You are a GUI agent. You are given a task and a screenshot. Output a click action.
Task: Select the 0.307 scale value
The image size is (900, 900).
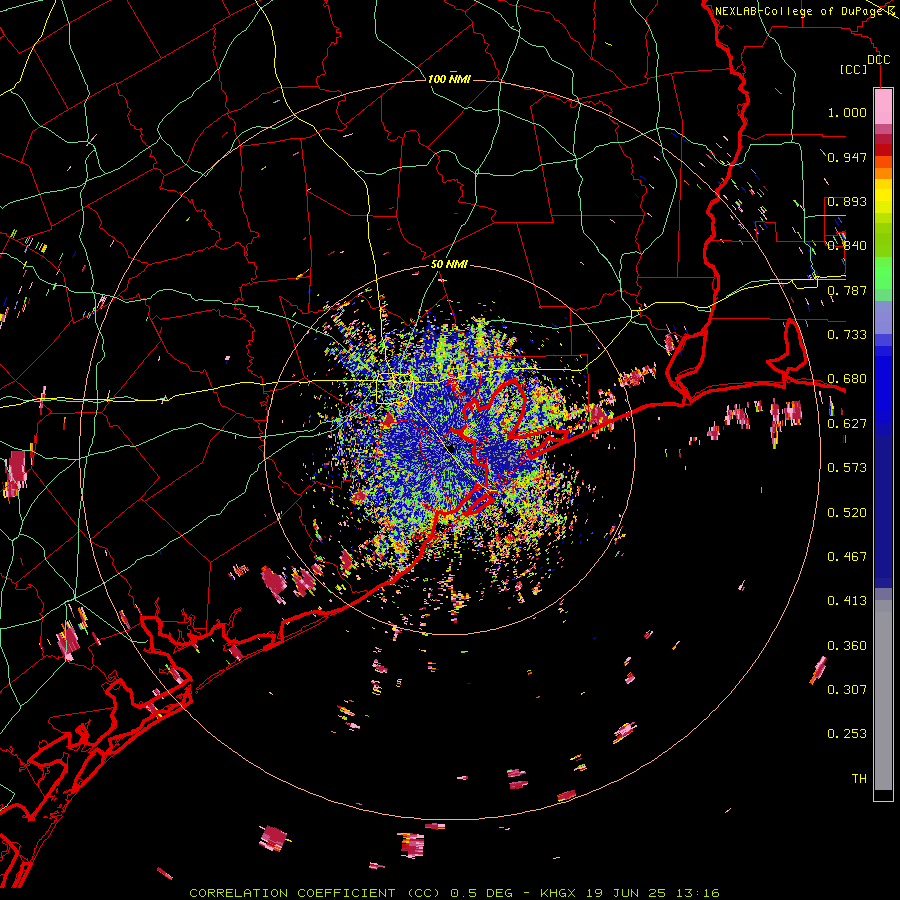847,690
